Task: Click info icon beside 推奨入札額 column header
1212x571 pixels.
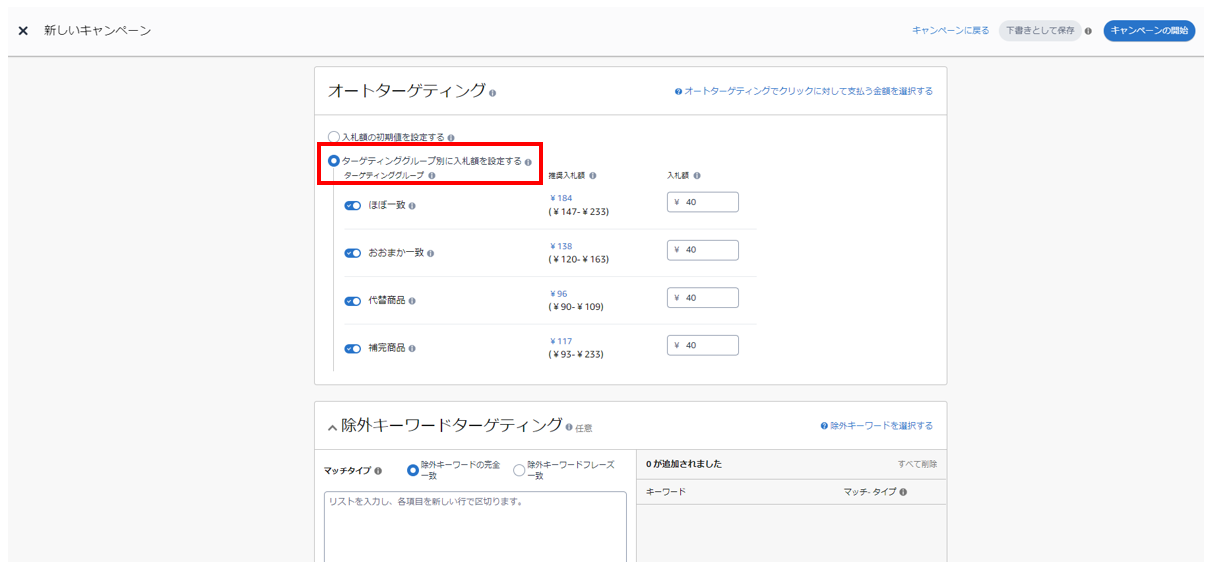Action: 593,176
